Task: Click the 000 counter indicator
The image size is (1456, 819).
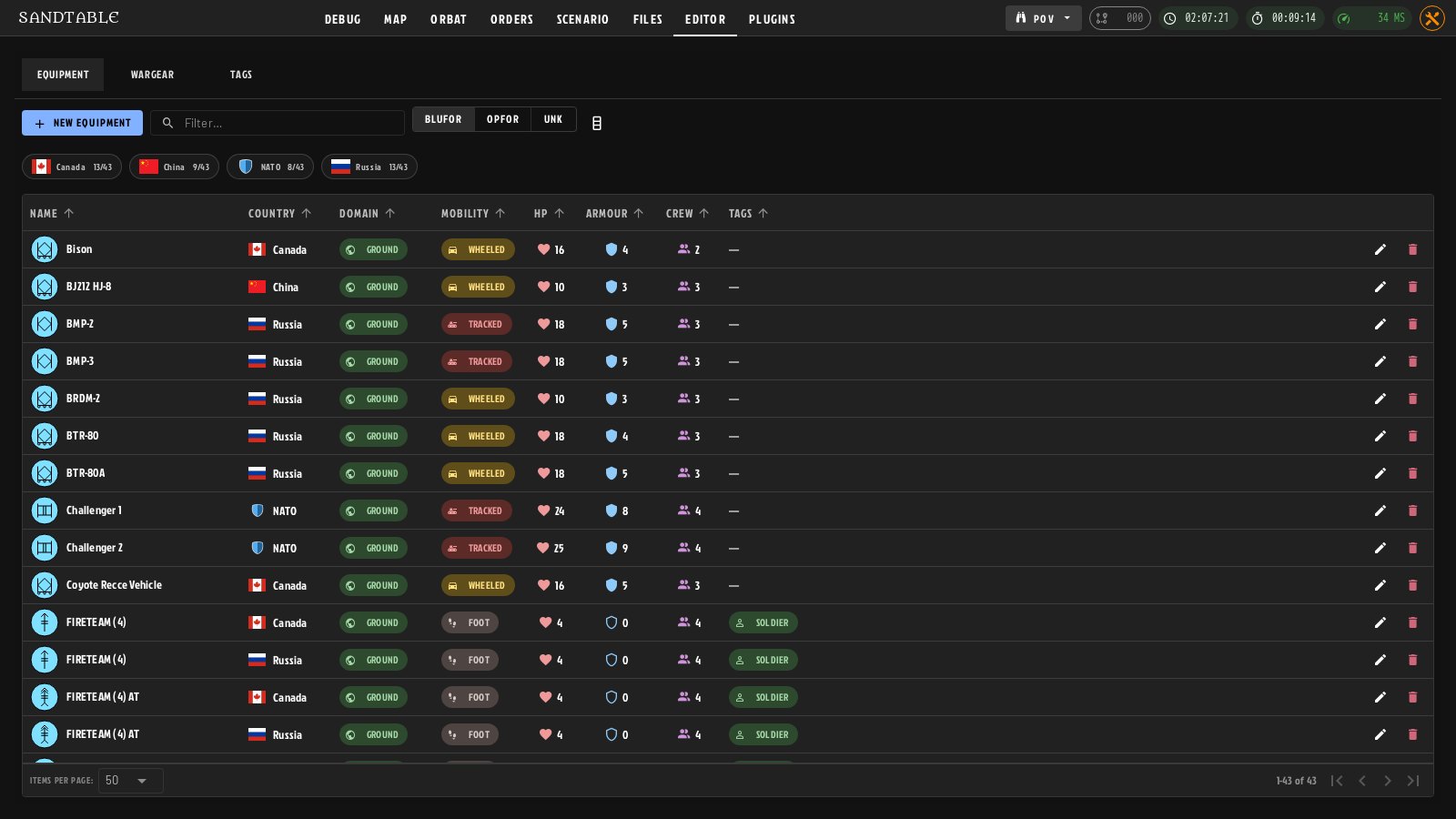Action: [1120, 18]
